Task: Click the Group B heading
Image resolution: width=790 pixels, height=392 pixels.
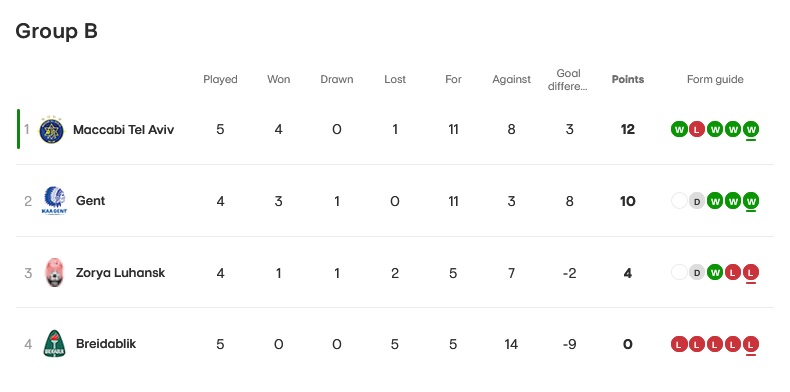Action: pyautogui.click(x=56, y=31)
